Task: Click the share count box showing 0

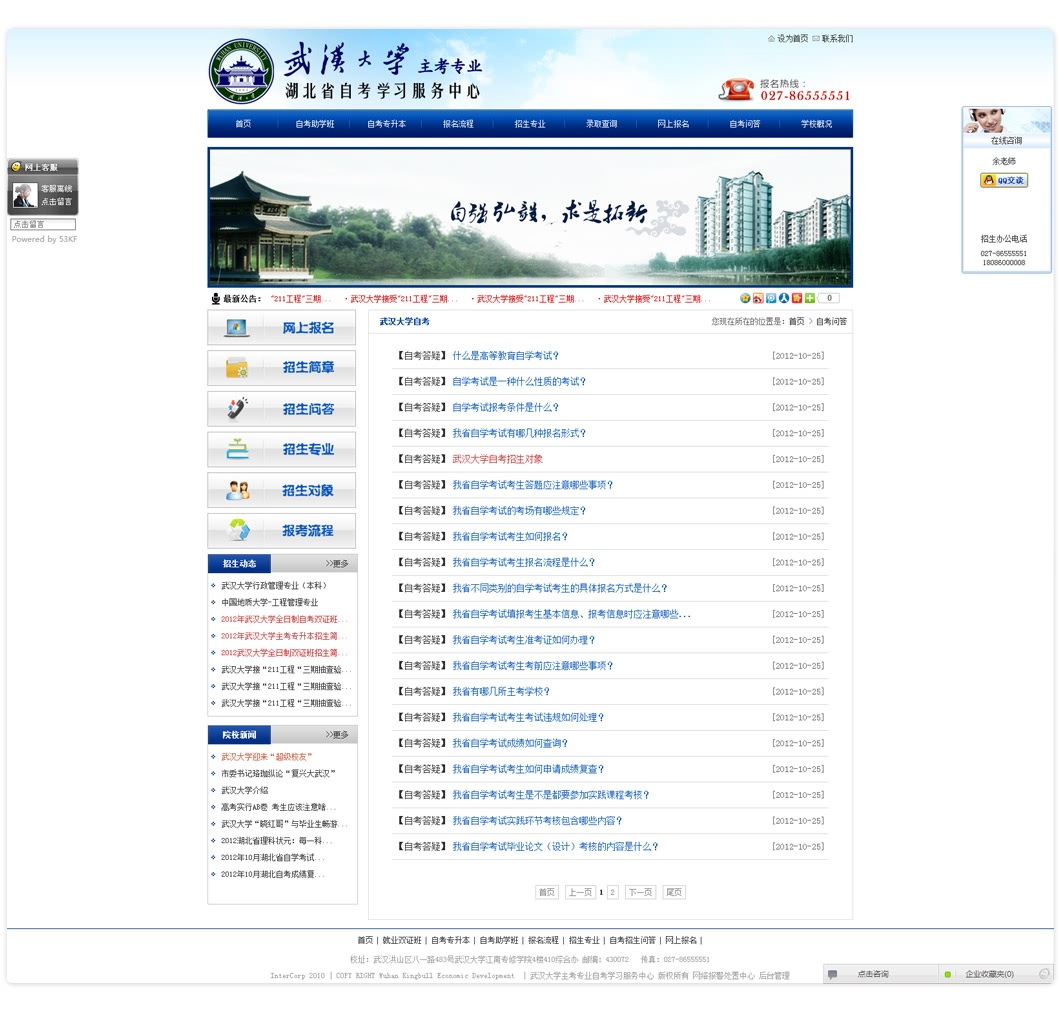Action: 828,298
